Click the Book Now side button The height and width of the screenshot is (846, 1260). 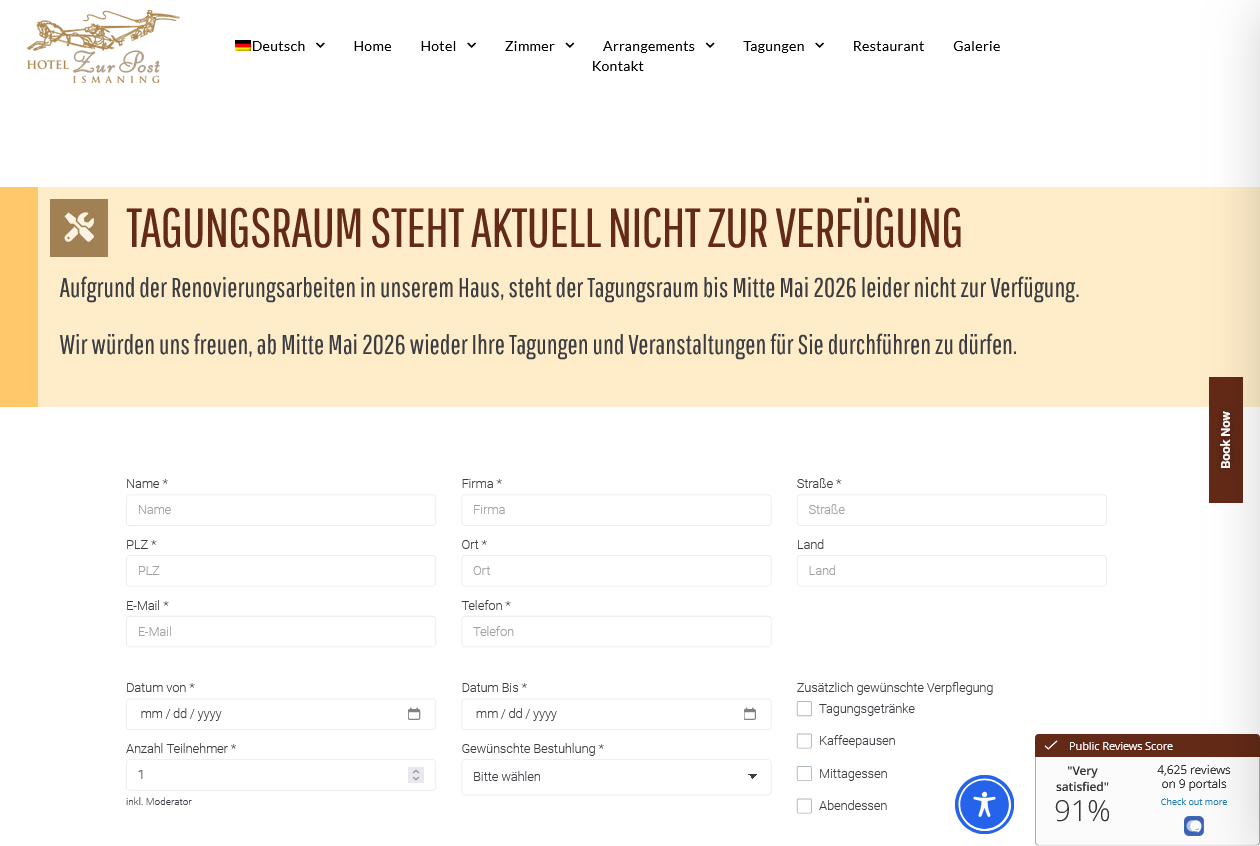(1225, 440)
